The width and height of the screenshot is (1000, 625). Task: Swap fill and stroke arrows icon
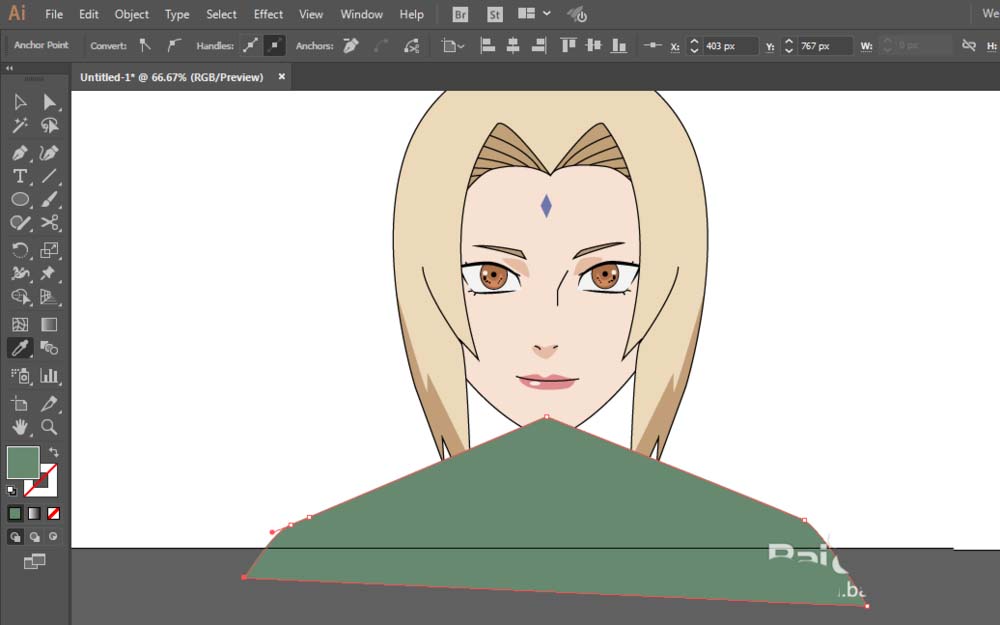pos(54,452)
